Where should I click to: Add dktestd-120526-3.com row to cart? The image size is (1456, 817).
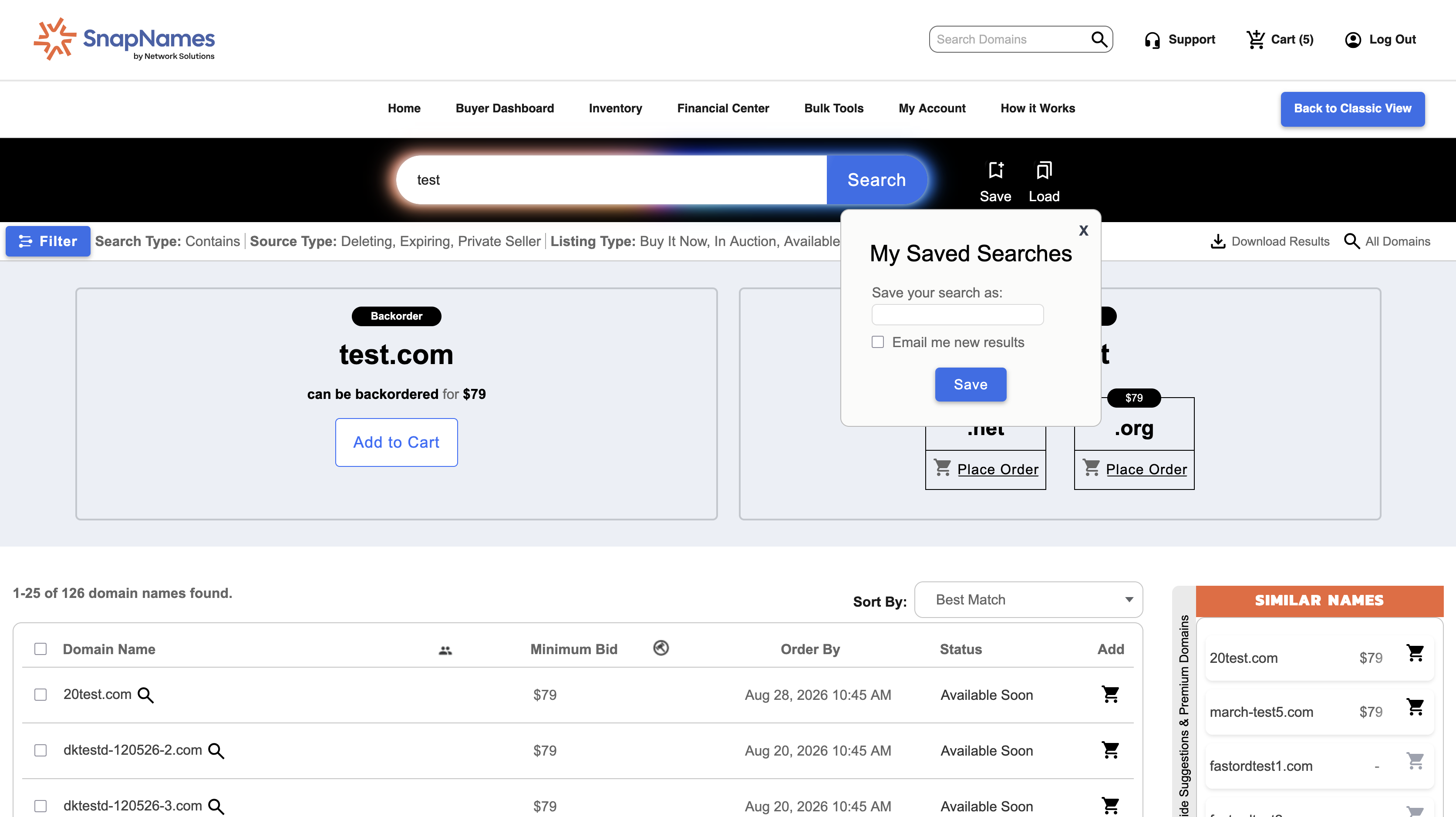point(1111,806)
